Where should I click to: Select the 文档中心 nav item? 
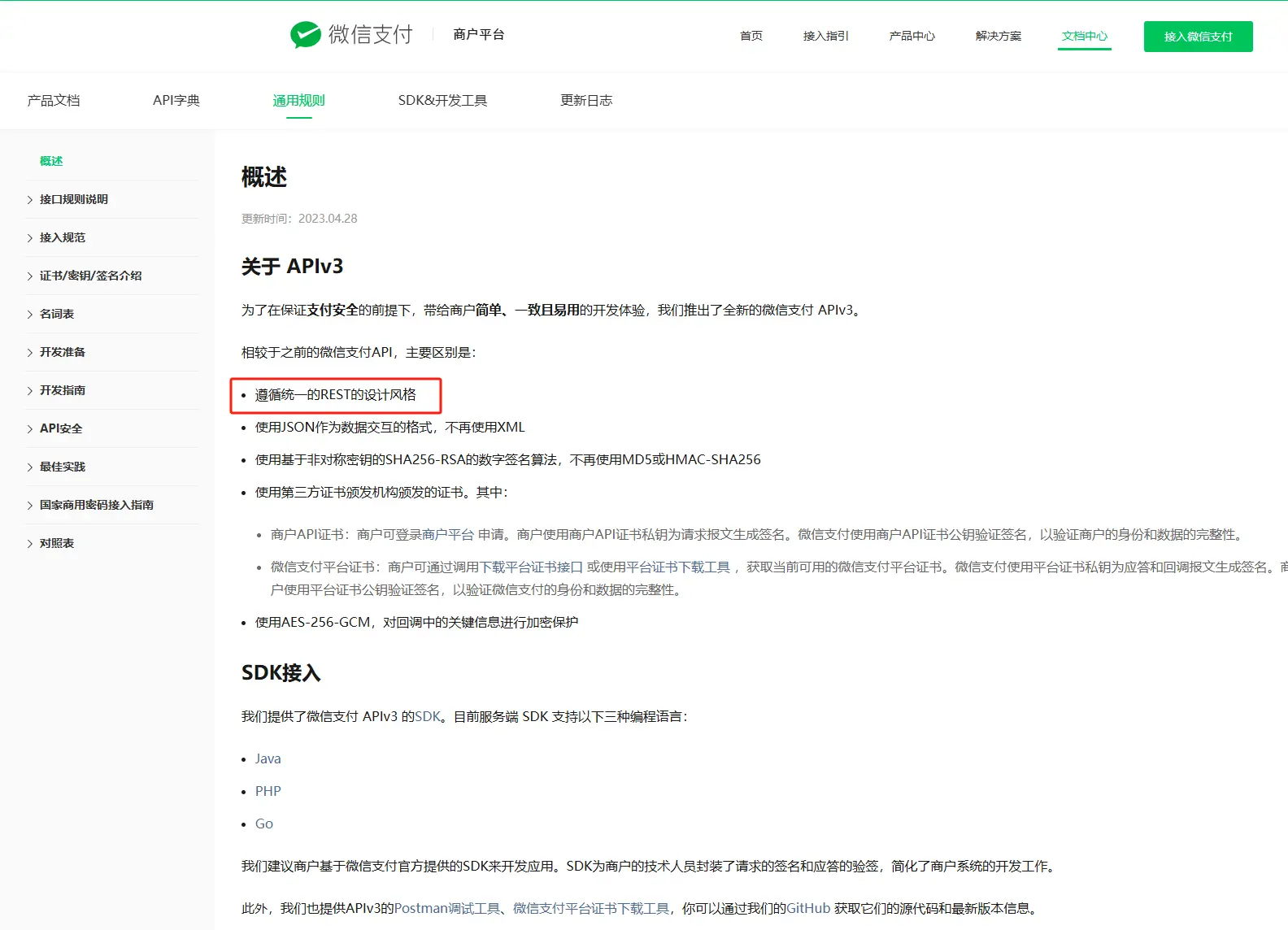[x=1084, y=36]
